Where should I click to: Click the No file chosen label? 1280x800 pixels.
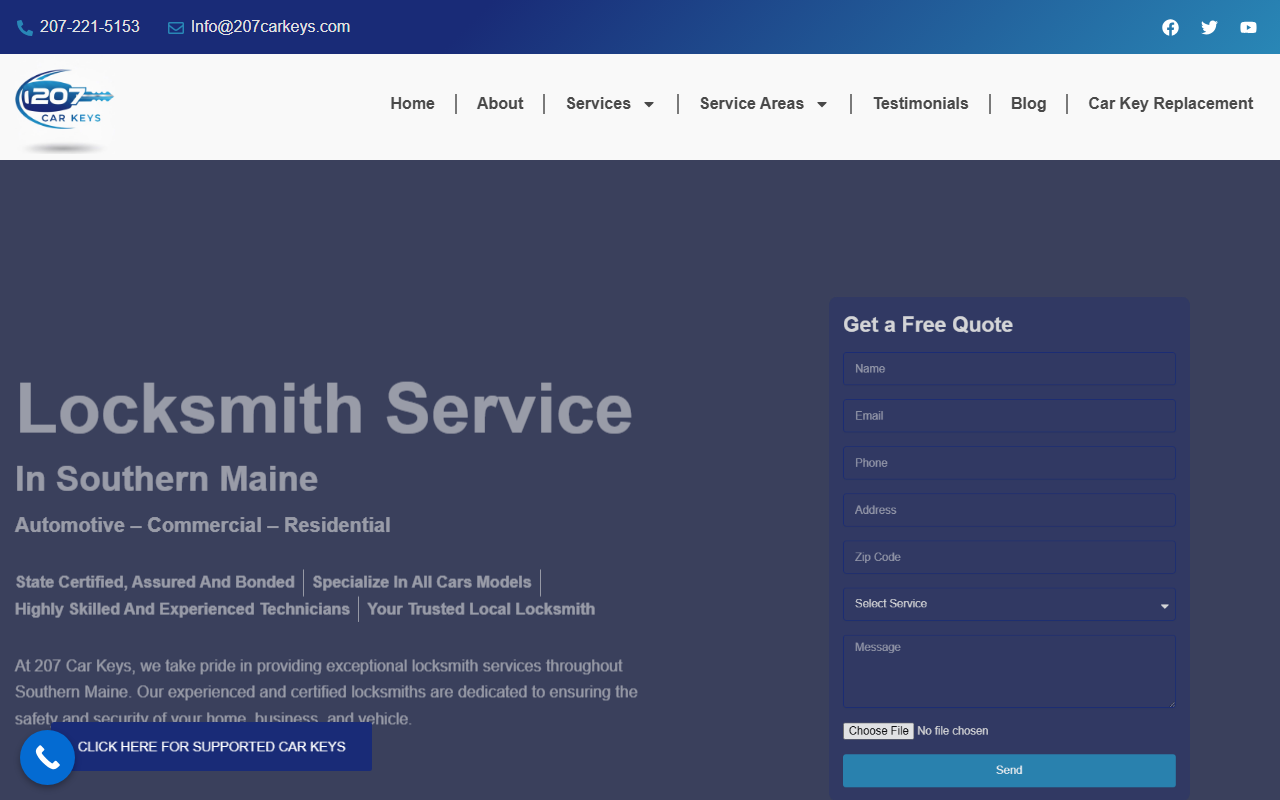point(953,731)
